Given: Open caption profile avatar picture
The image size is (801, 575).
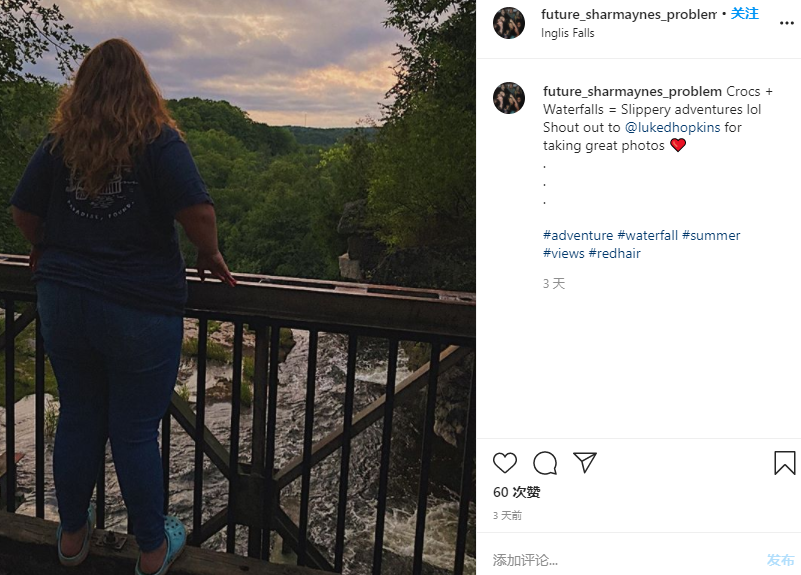Looking at the screenshot, I should tap(509, 98).
